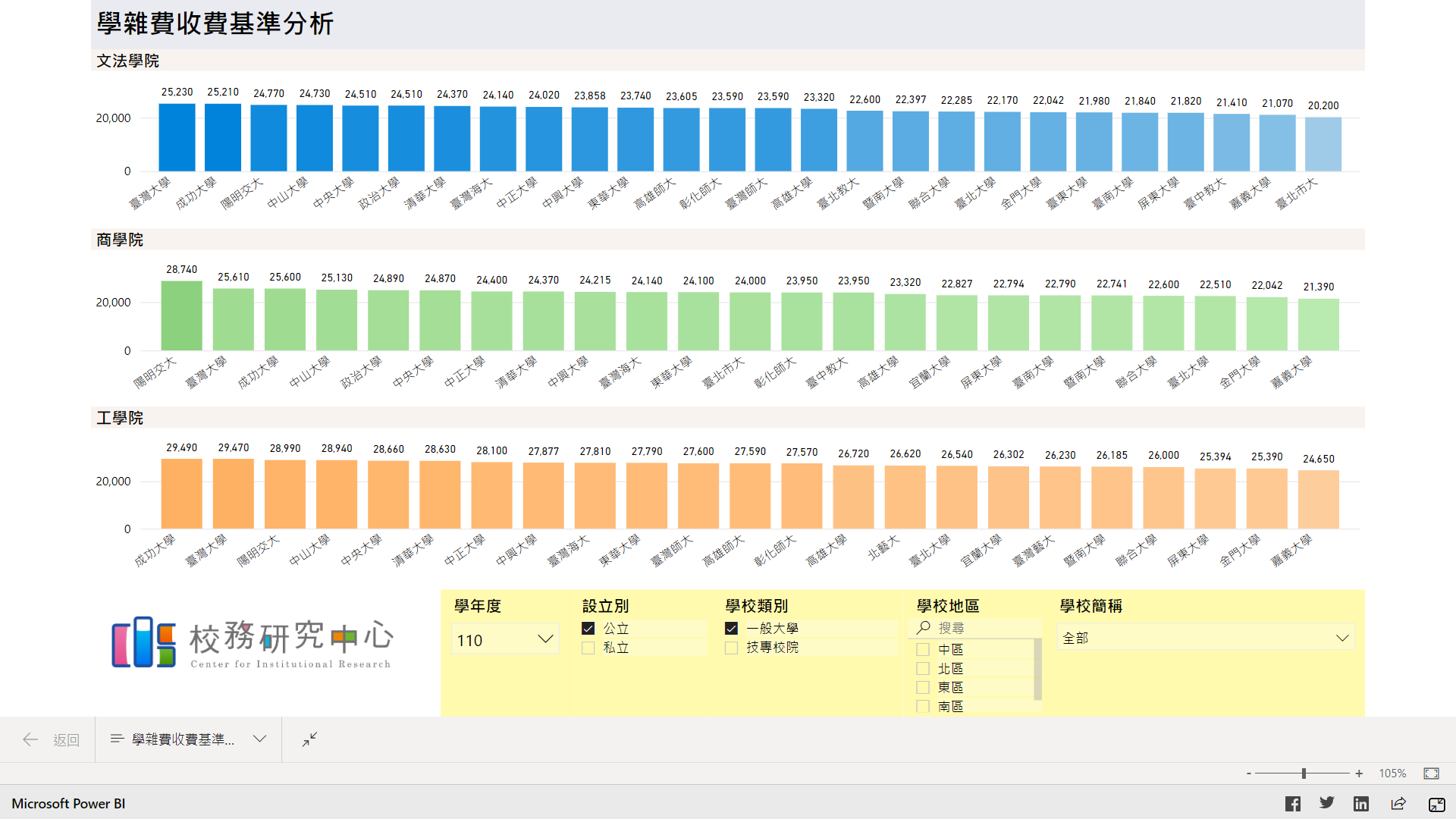Click the 設立別 slicer header

tap(605, 606)
